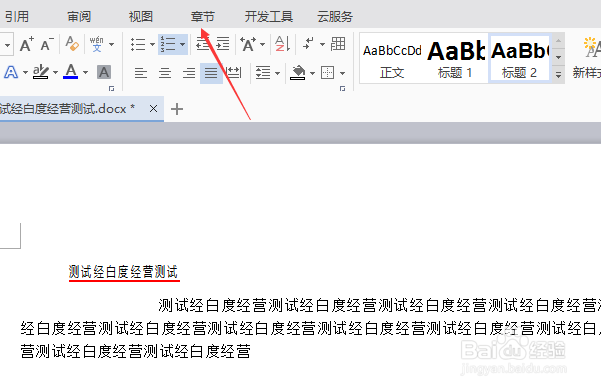Click the table tool grid icon

(x=338, y=44)
